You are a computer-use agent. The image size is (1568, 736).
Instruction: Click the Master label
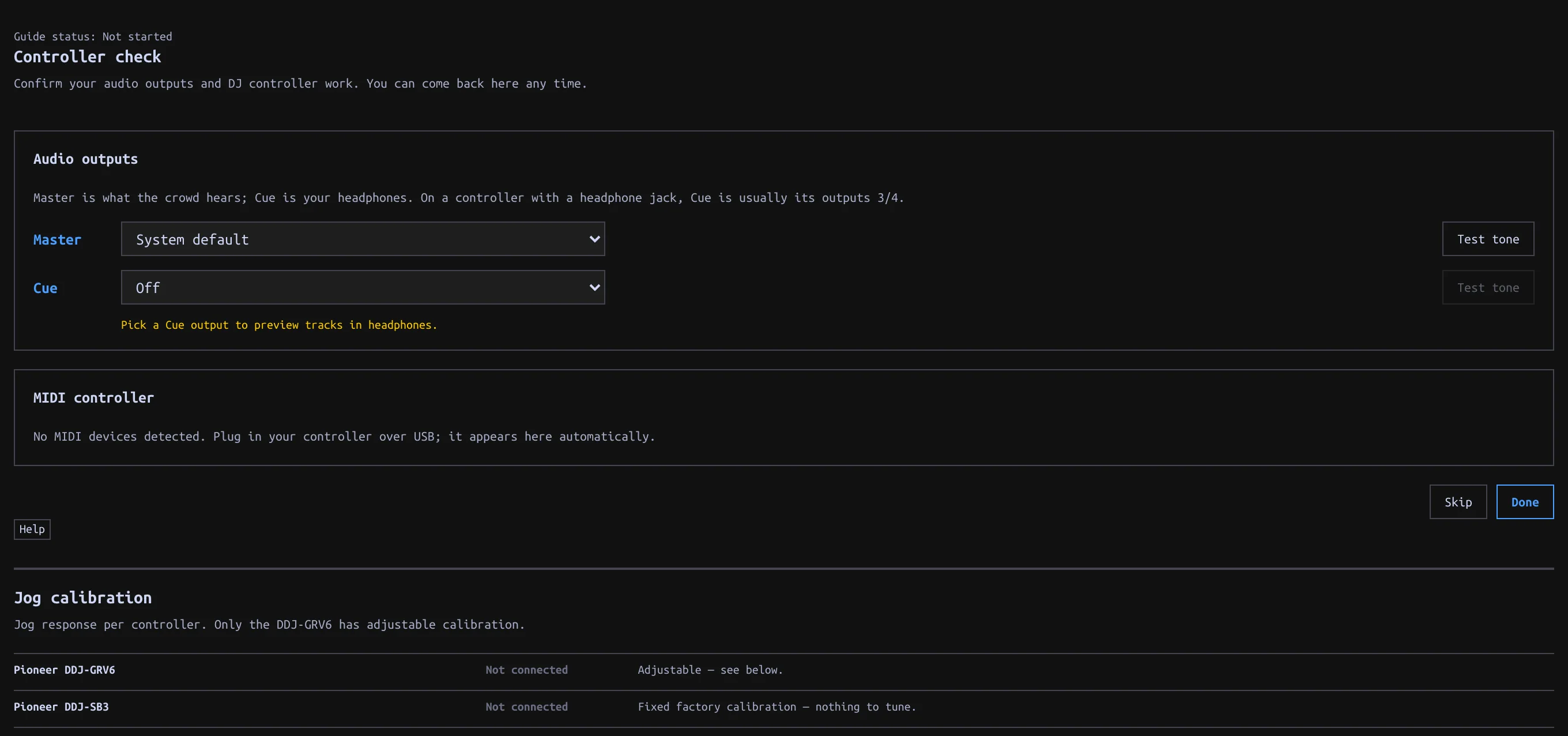[57, 240]
